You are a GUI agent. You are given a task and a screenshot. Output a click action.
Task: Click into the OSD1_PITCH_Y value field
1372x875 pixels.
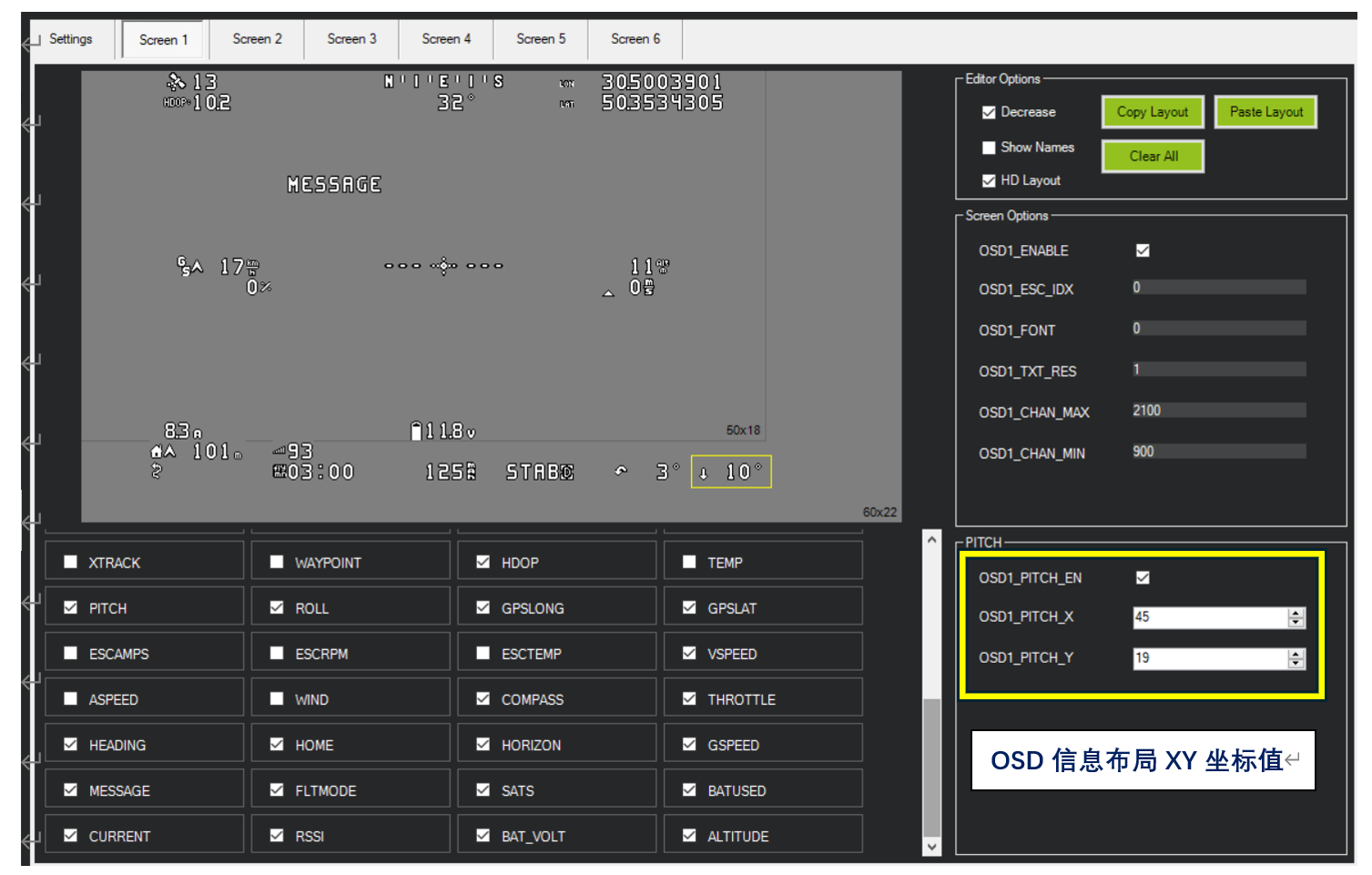[x=1209, y=658]
